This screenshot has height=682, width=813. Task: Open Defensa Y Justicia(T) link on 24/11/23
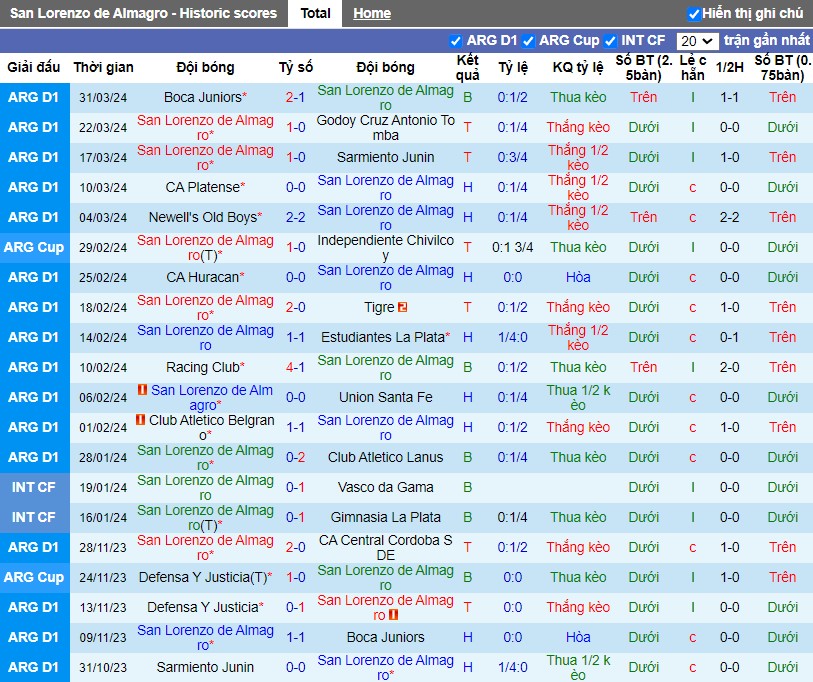tap(203, 578)
